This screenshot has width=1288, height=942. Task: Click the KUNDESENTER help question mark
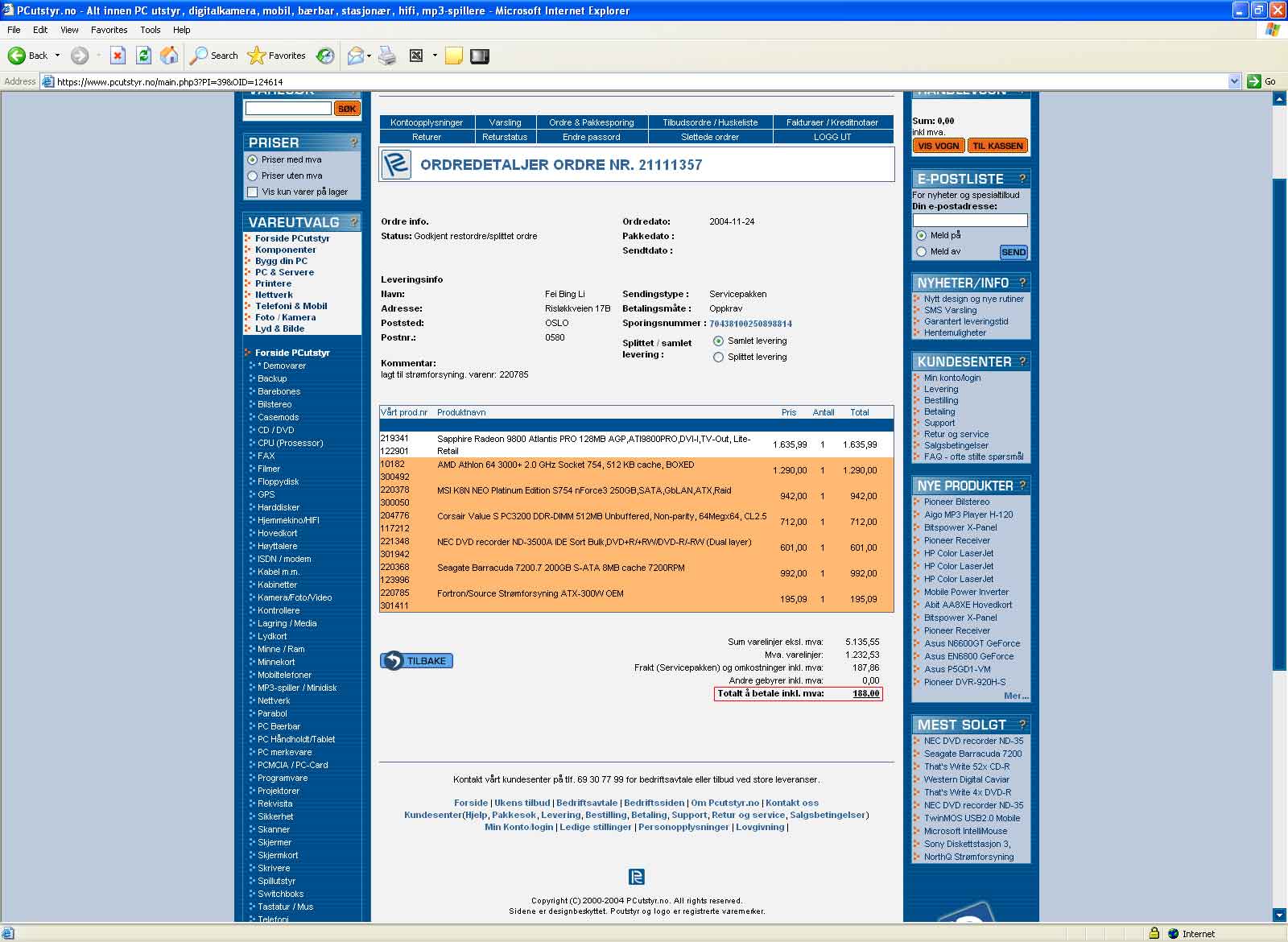(1022, 362)
